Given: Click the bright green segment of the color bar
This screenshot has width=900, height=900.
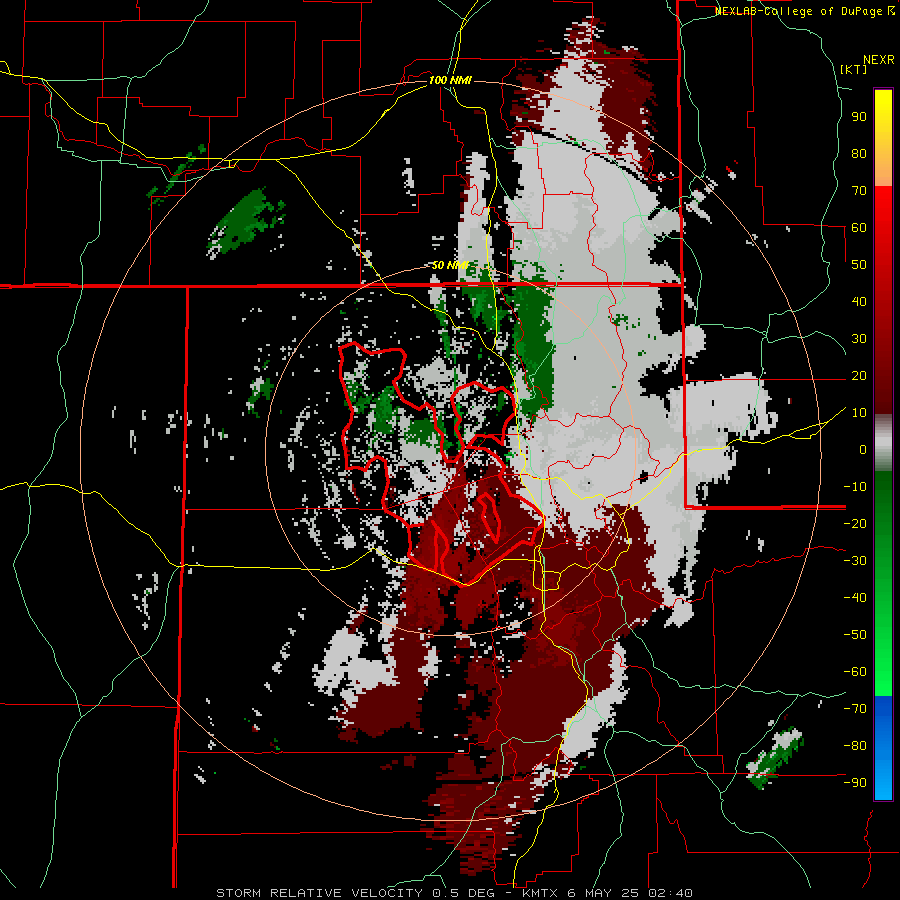Looking at the screenshot, I should (x=883, y=584).
